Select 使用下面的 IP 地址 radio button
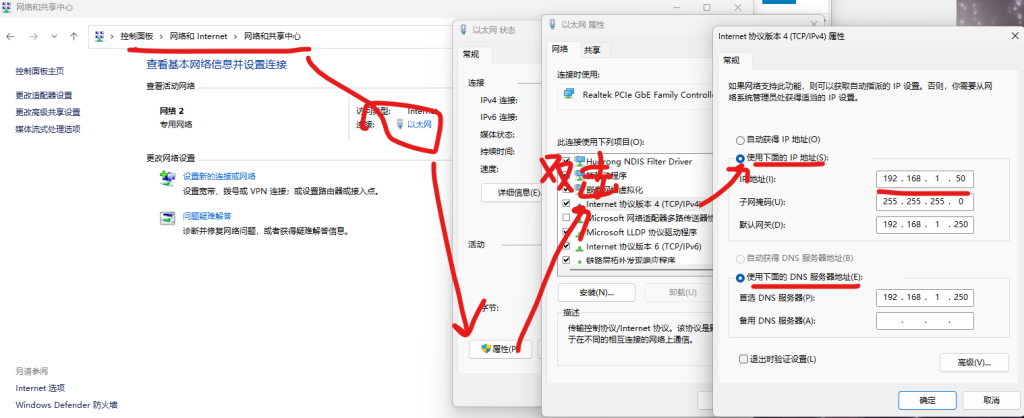Viewport: 1024px width, 418px height. click(740, 158)
